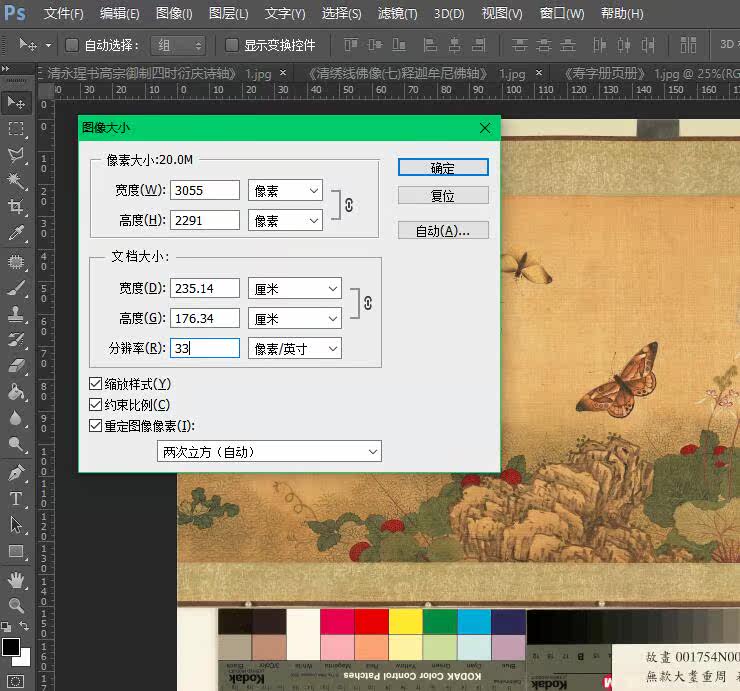
Task: Select the Hand tool
Action: (x=16, y=580)
